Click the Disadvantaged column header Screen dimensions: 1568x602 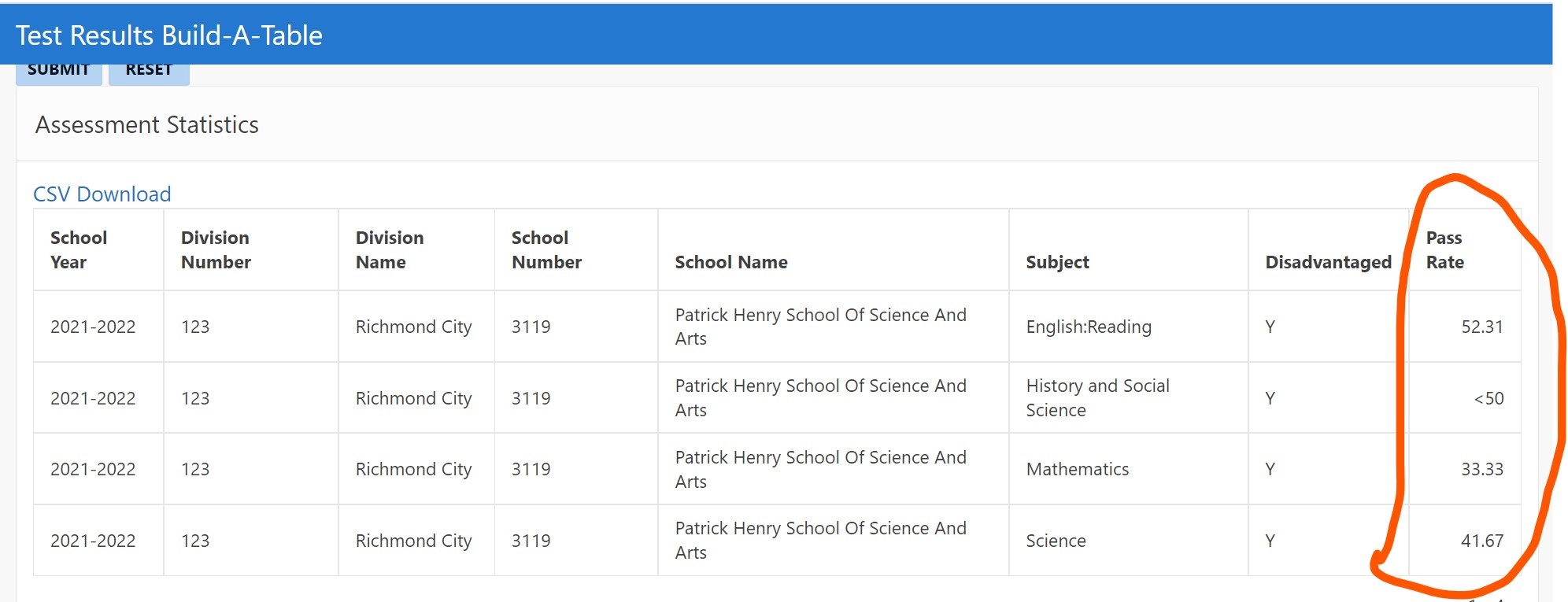1328,262
